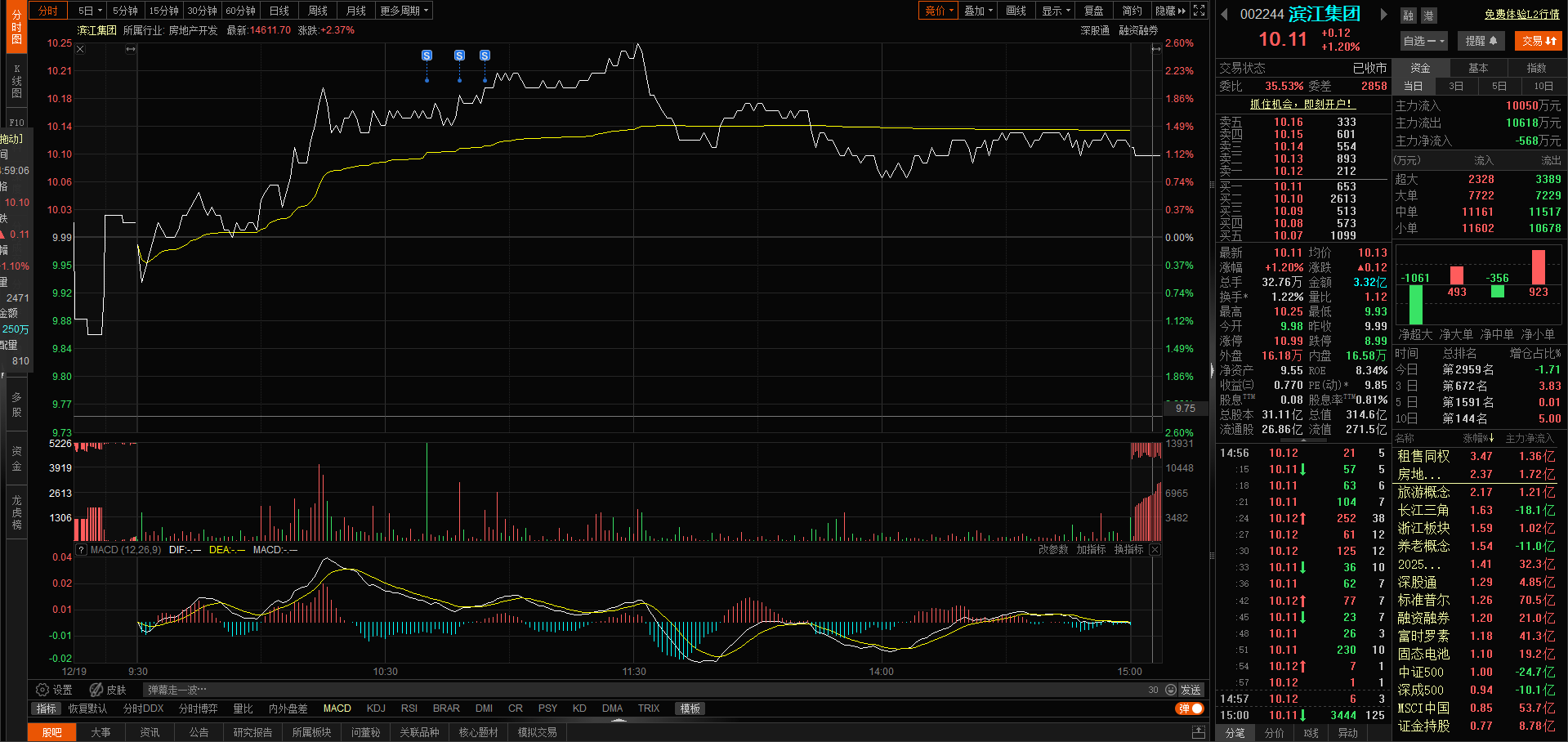
Task: Open the MACD help question mark
Action: point(81,550)
